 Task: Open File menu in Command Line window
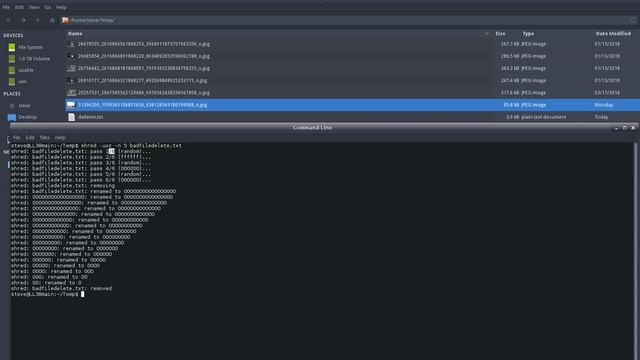click(x=17, y=138)
